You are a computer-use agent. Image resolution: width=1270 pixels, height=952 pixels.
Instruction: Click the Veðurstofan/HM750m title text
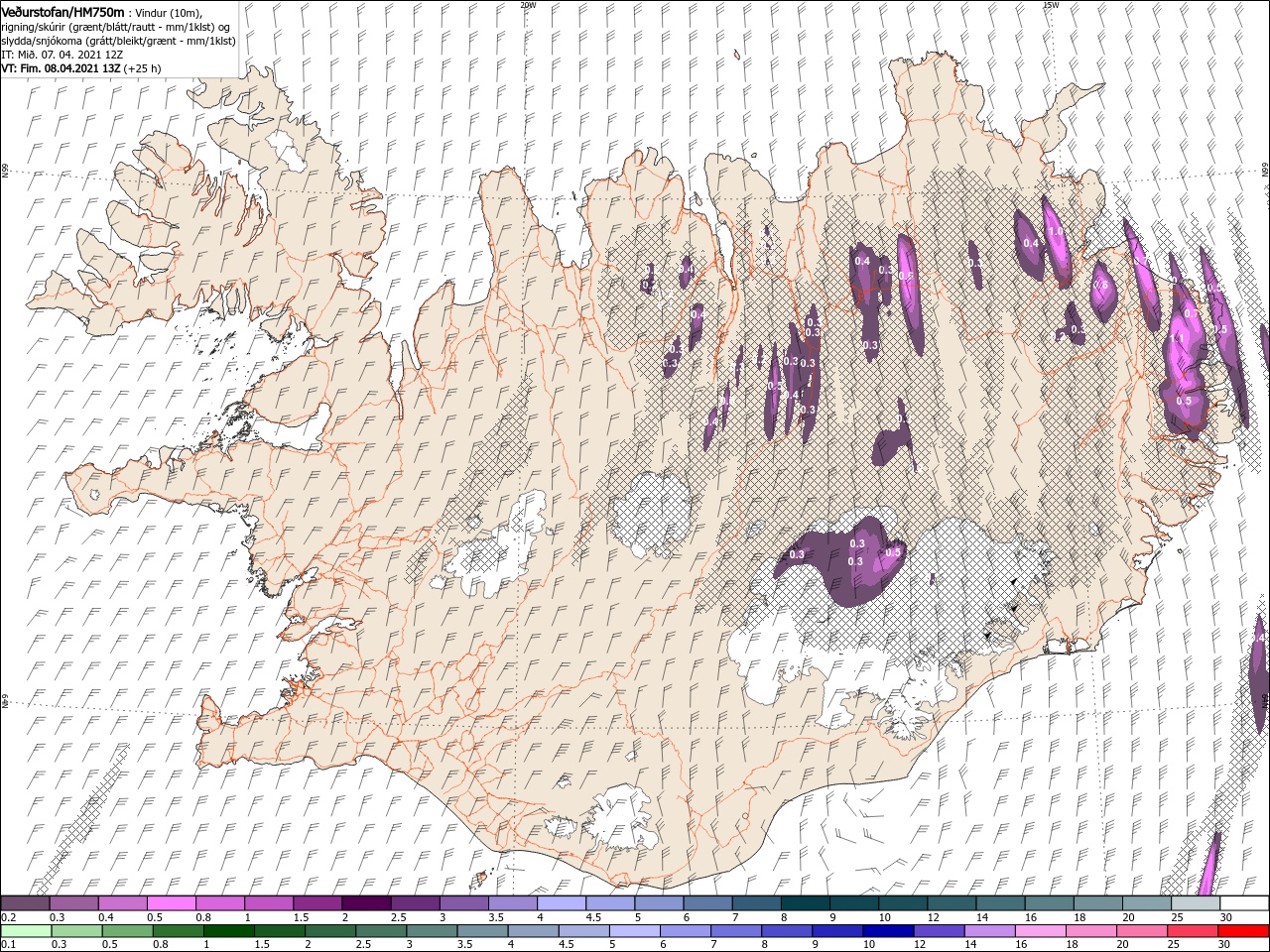coord(63,11)
